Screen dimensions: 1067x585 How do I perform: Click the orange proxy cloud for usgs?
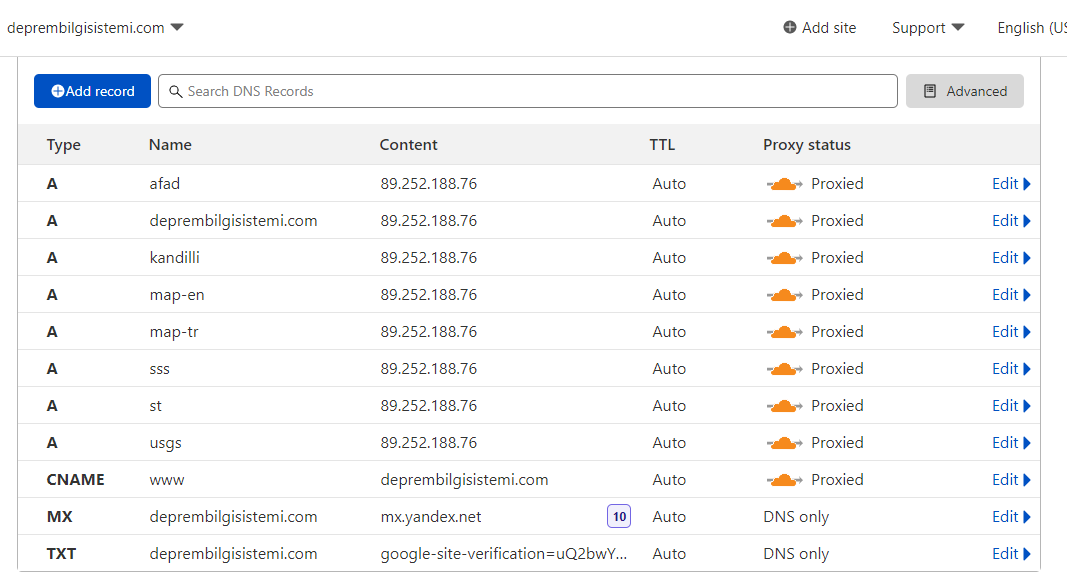coord(784,443)
